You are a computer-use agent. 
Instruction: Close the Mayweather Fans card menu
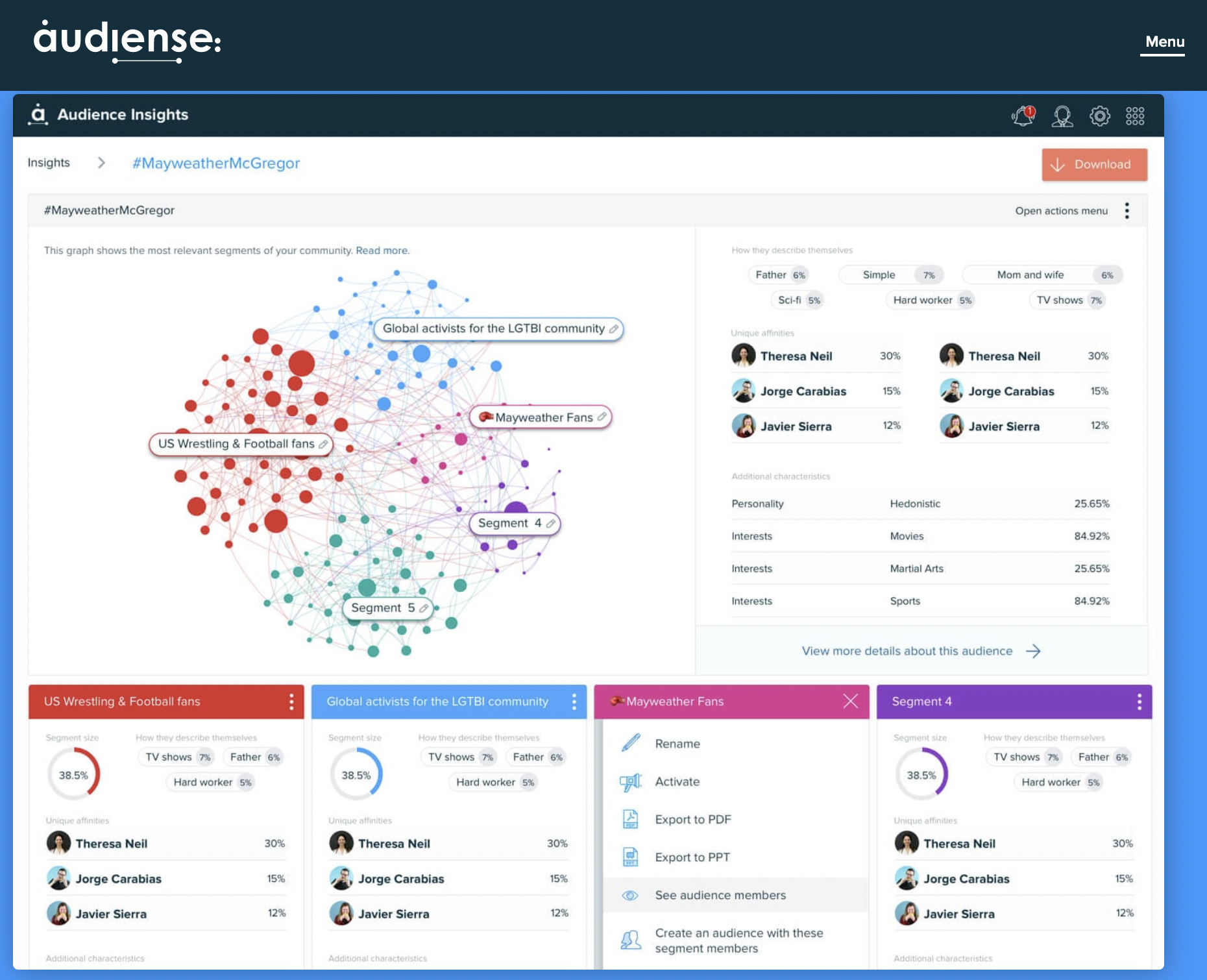(x=851, y=701)
